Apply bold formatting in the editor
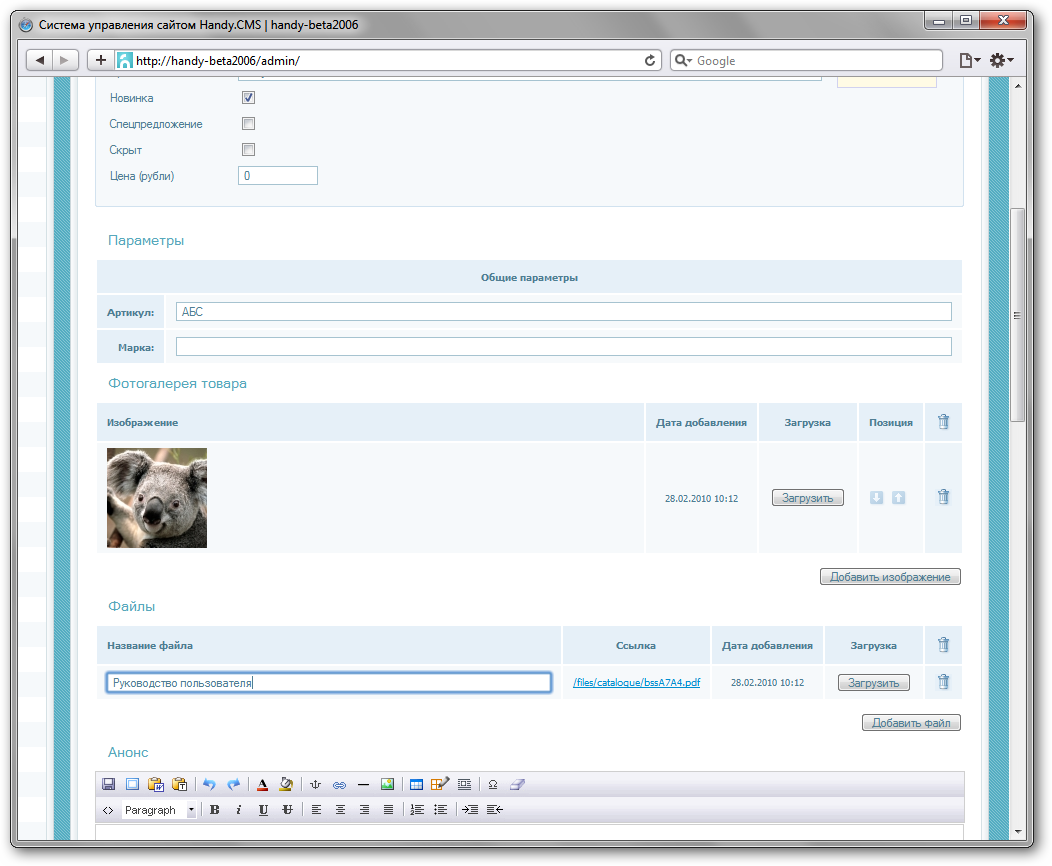This screenshot has height=866, width=1052. coord(215,810)
